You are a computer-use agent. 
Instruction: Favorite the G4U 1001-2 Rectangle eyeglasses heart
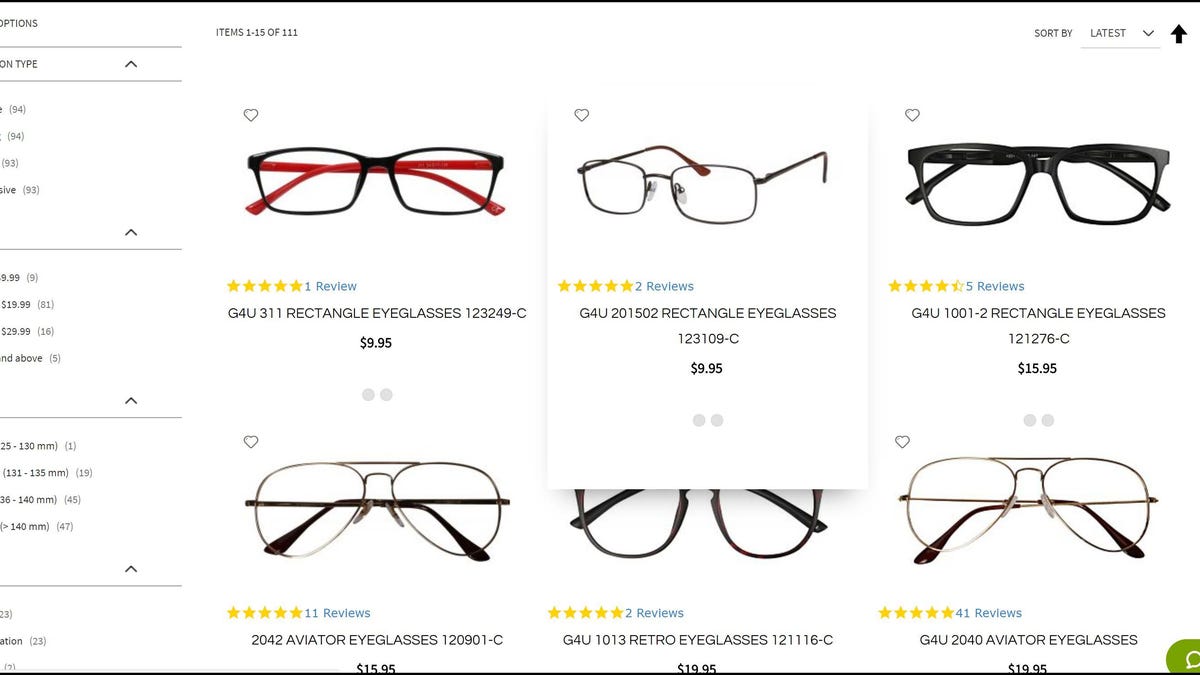click(x=912, y=115)
